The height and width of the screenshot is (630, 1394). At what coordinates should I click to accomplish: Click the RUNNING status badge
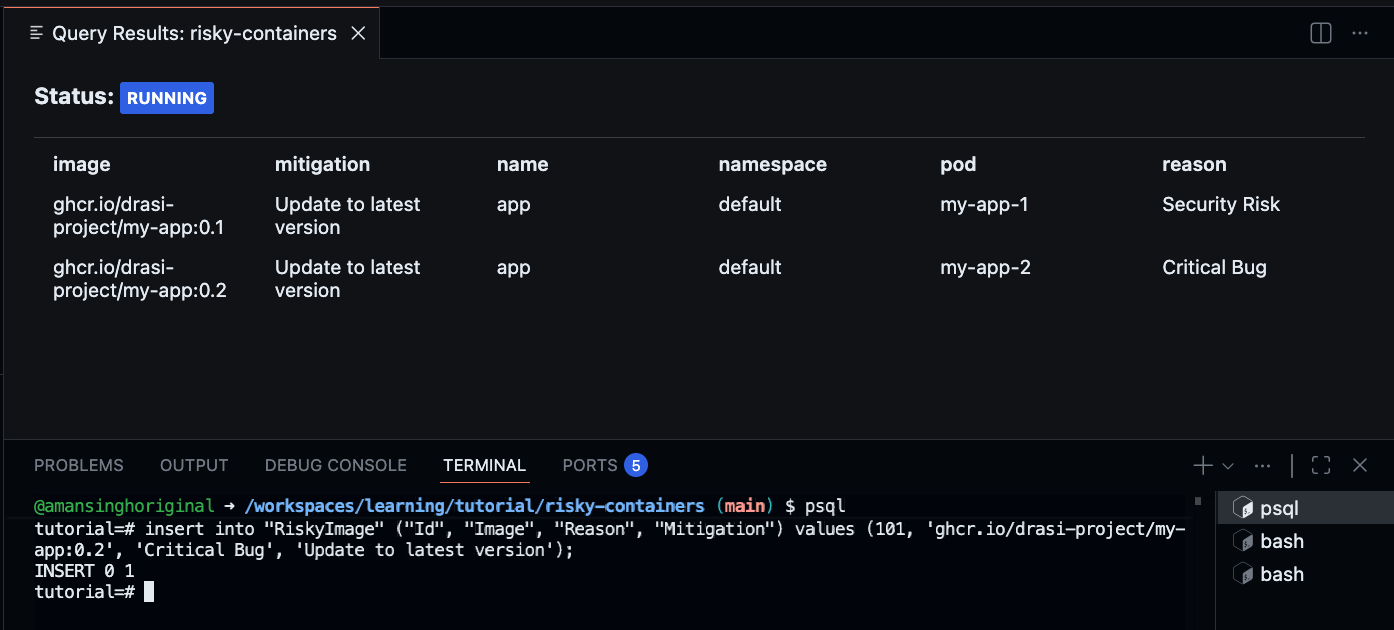pyautogui.click(x=167, y=98)
